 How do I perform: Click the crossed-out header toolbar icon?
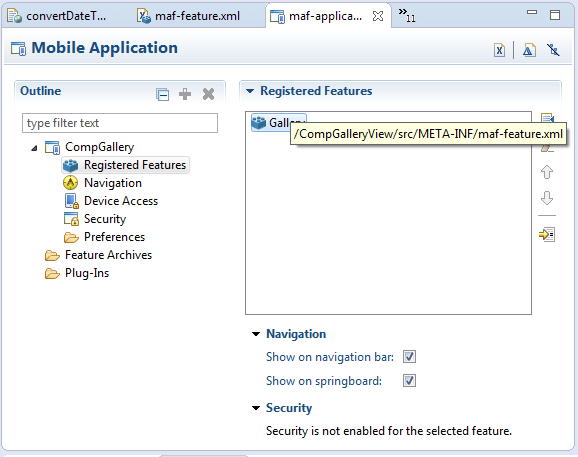[553, 50]
